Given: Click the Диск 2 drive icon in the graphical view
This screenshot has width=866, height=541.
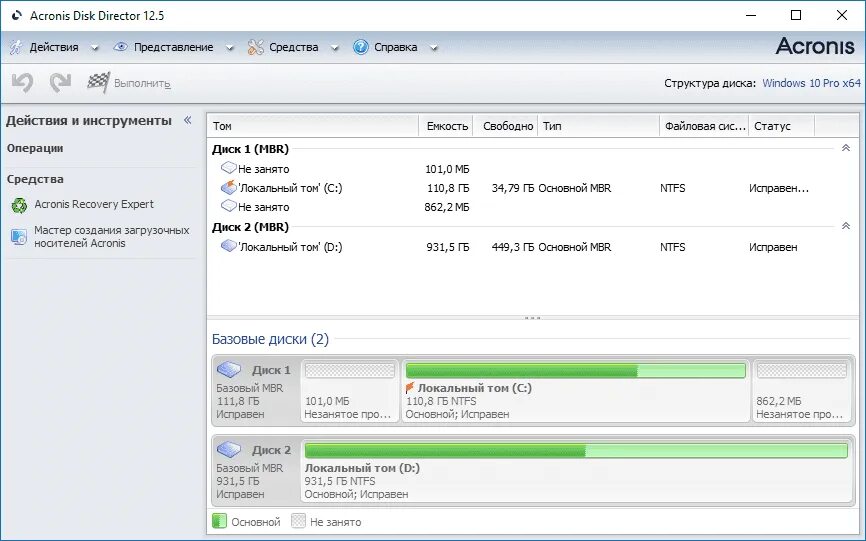Looking at the screenshot, I should pos(229,449).
